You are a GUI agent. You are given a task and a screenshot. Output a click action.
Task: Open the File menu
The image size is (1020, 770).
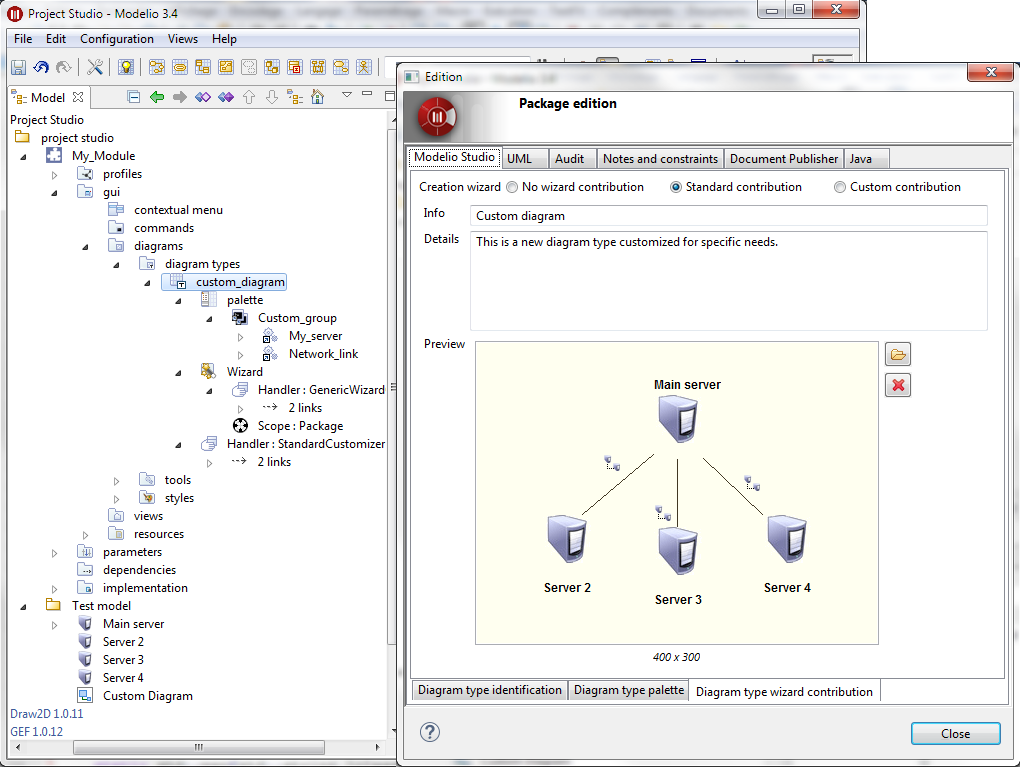coord(23,39)
